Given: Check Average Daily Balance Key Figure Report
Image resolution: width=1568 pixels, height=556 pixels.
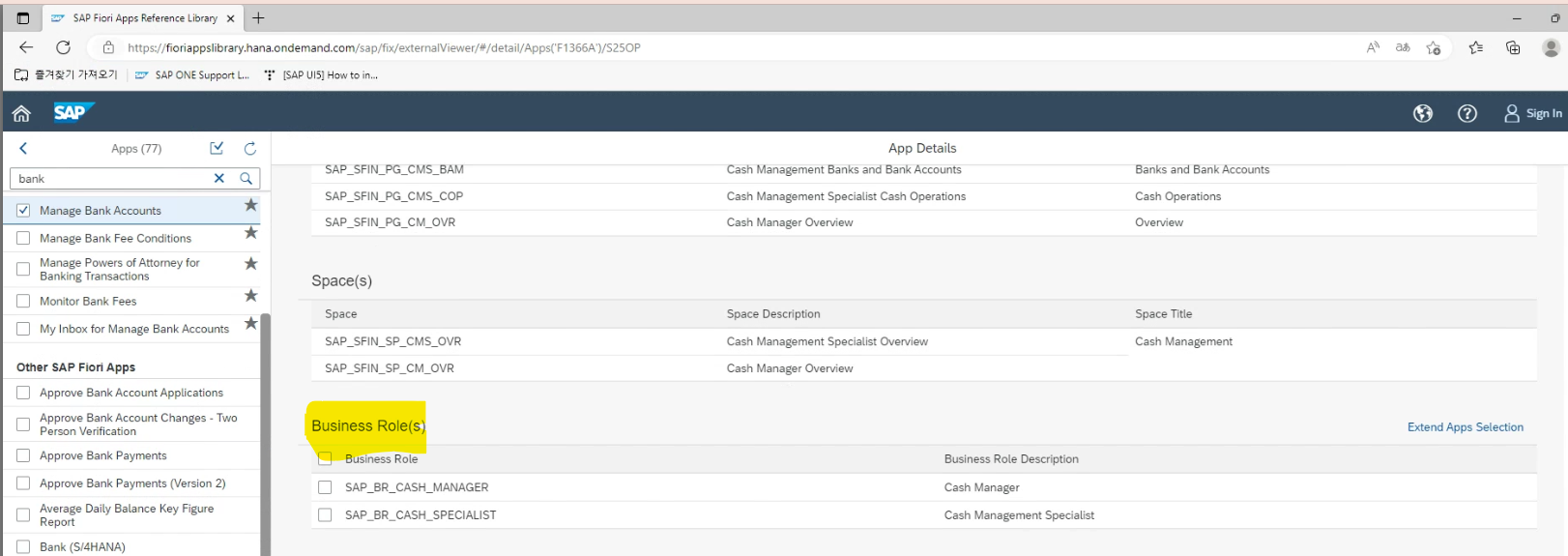Looking at the screenshot, I should coord(23,514).
